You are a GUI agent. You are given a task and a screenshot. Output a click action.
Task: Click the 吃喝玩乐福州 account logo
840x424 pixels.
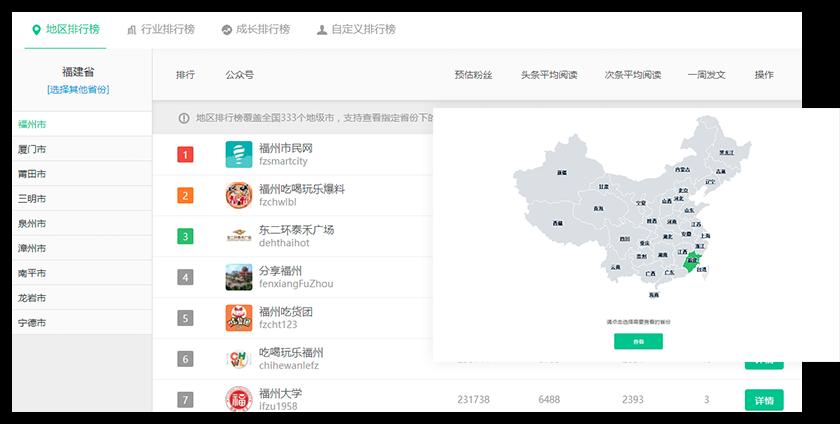pos(239,359)
